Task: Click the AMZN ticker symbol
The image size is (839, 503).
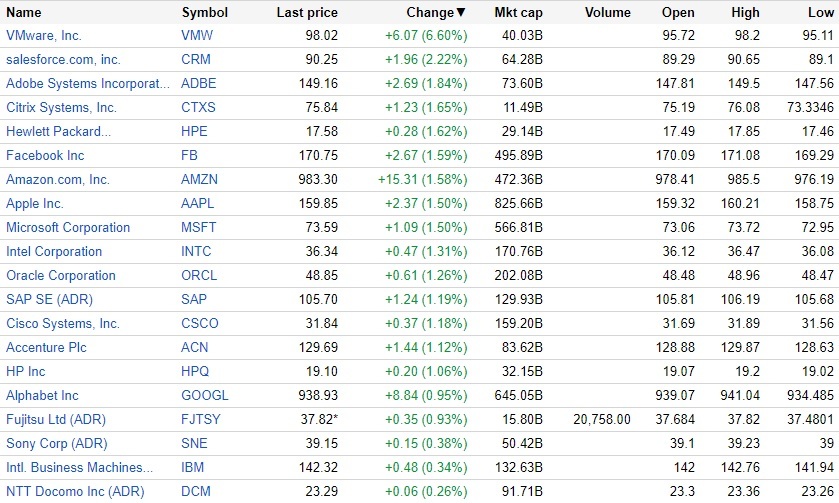Action: coord(199,179)
